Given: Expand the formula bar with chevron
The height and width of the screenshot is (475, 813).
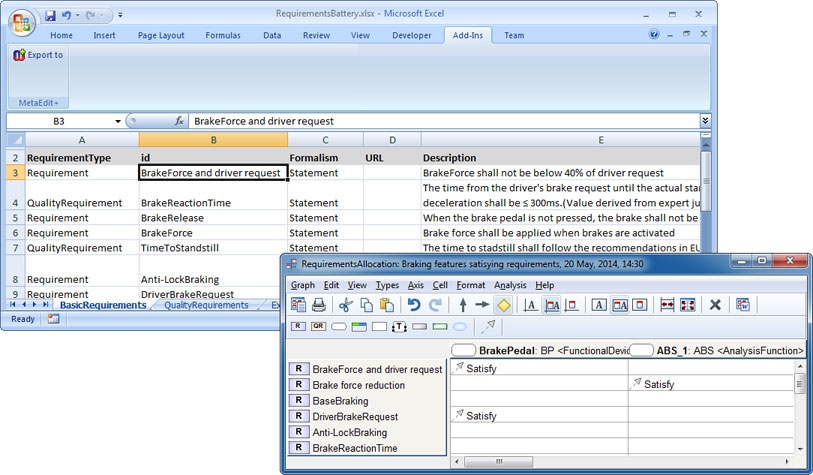Looking at the screenshot, I should [x=705, y=121].
